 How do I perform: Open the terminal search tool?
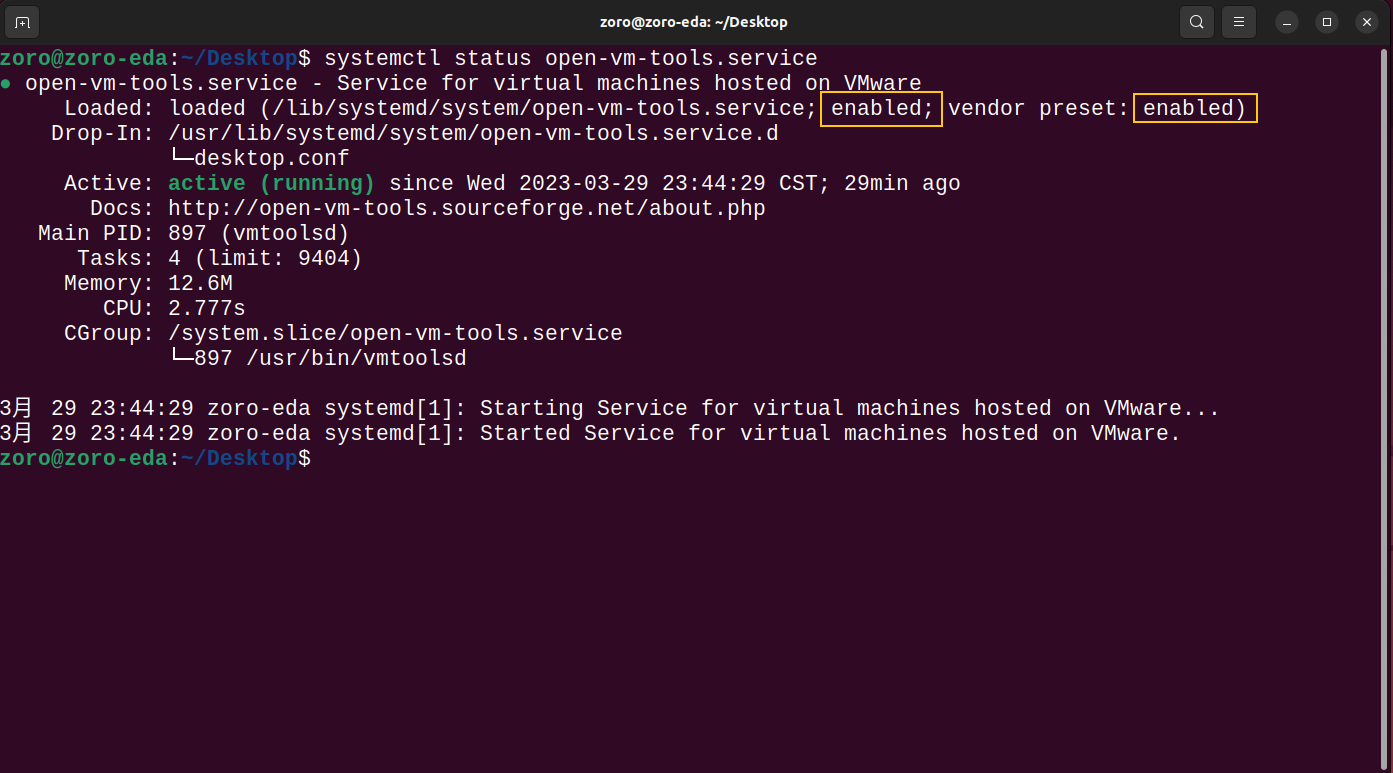point(1197,22)
